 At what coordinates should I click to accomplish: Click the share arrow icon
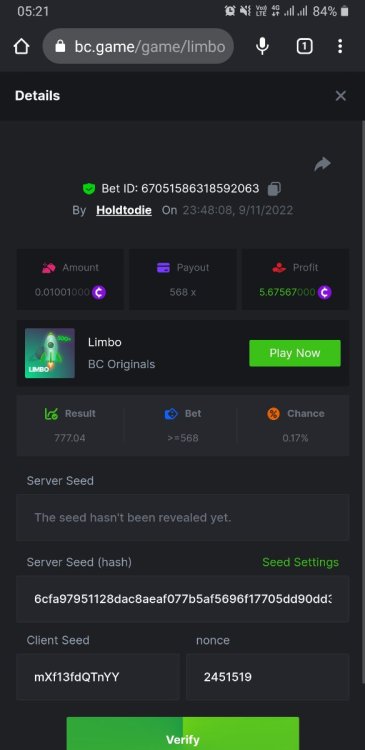(x=322, y=164)
